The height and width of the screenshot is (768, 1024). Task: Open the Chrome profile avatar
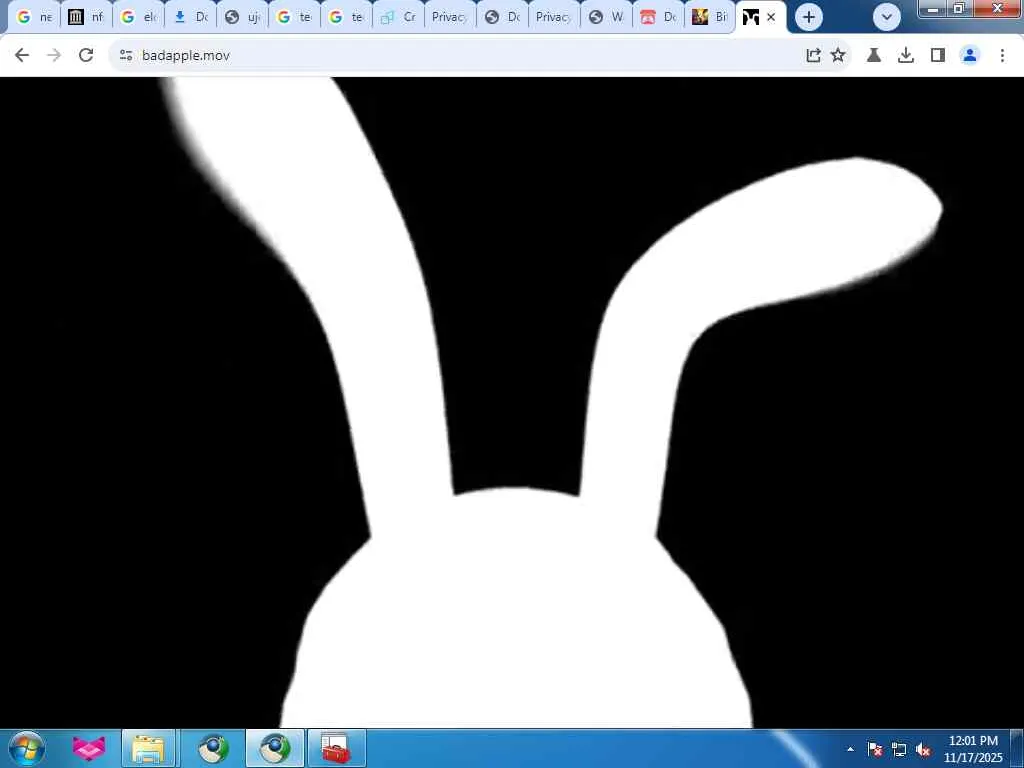[970, 56]
